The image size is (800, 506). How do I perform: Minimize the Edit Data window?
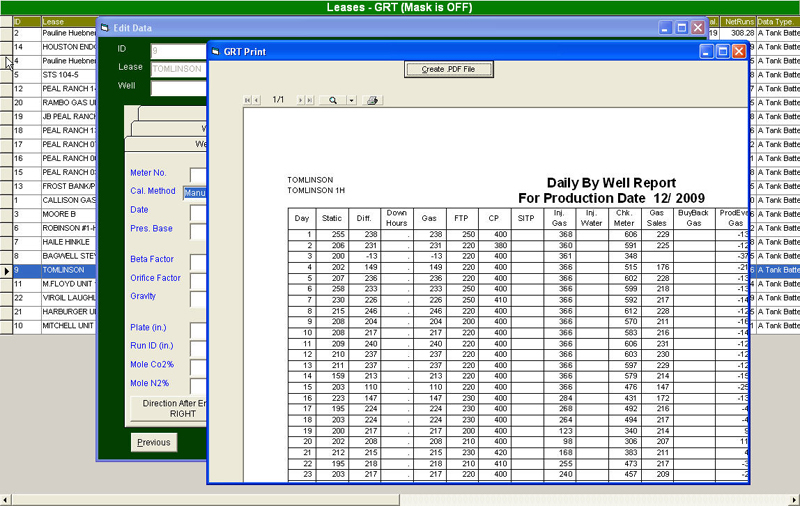665,28
